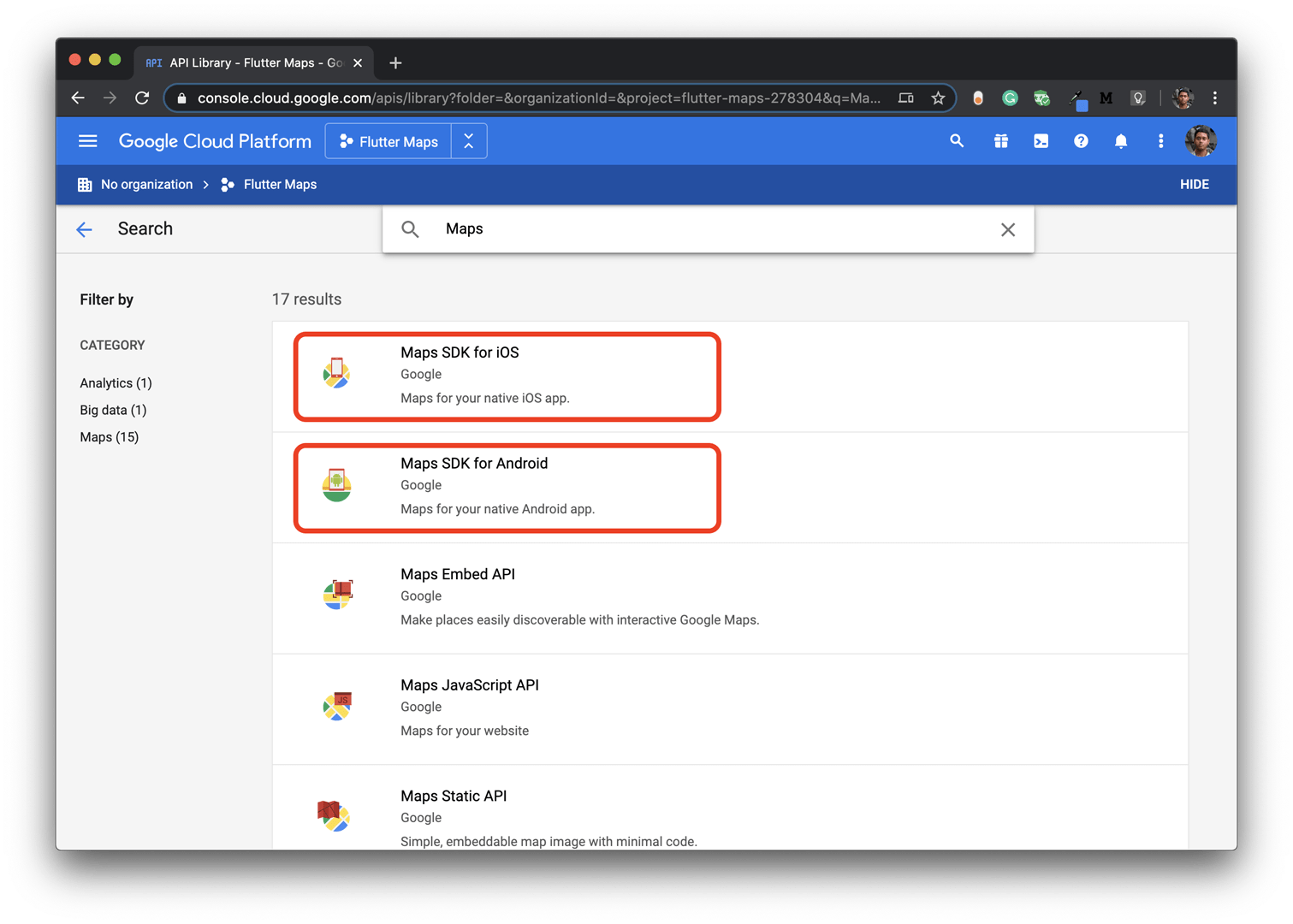Screen dimensions: 1293x924
Task: Open the Medium M extension icon
Action: click(1106, 98)
